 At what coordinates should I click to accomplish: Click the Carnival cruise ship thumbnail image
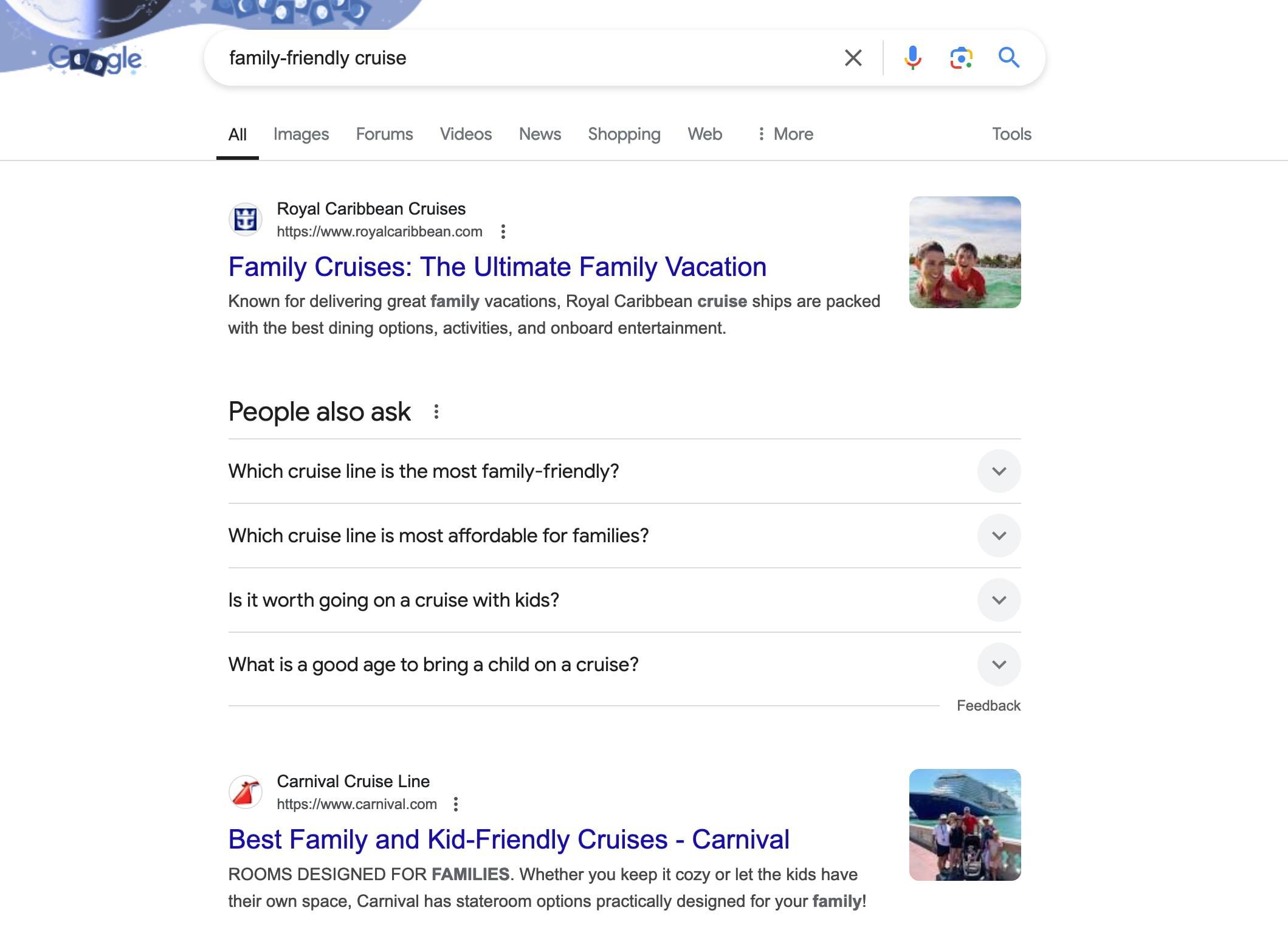coord(965,825)
